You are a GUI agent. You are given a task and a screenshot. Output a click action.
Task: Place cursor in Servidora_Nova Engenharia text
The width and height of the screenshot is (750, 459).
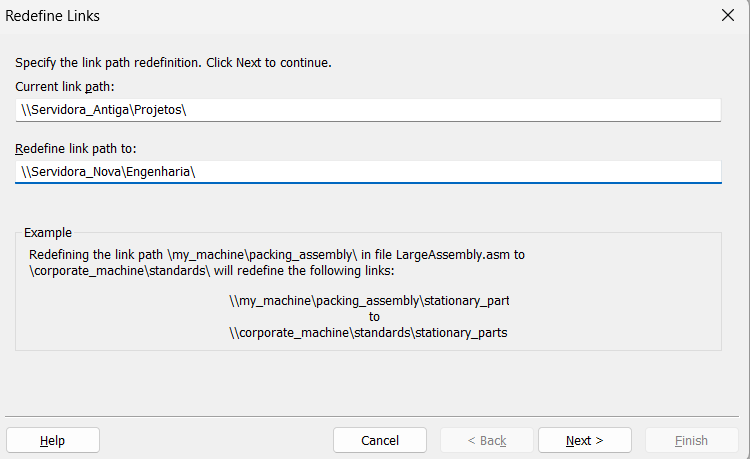pyautogui.click(x=108, y=172)
